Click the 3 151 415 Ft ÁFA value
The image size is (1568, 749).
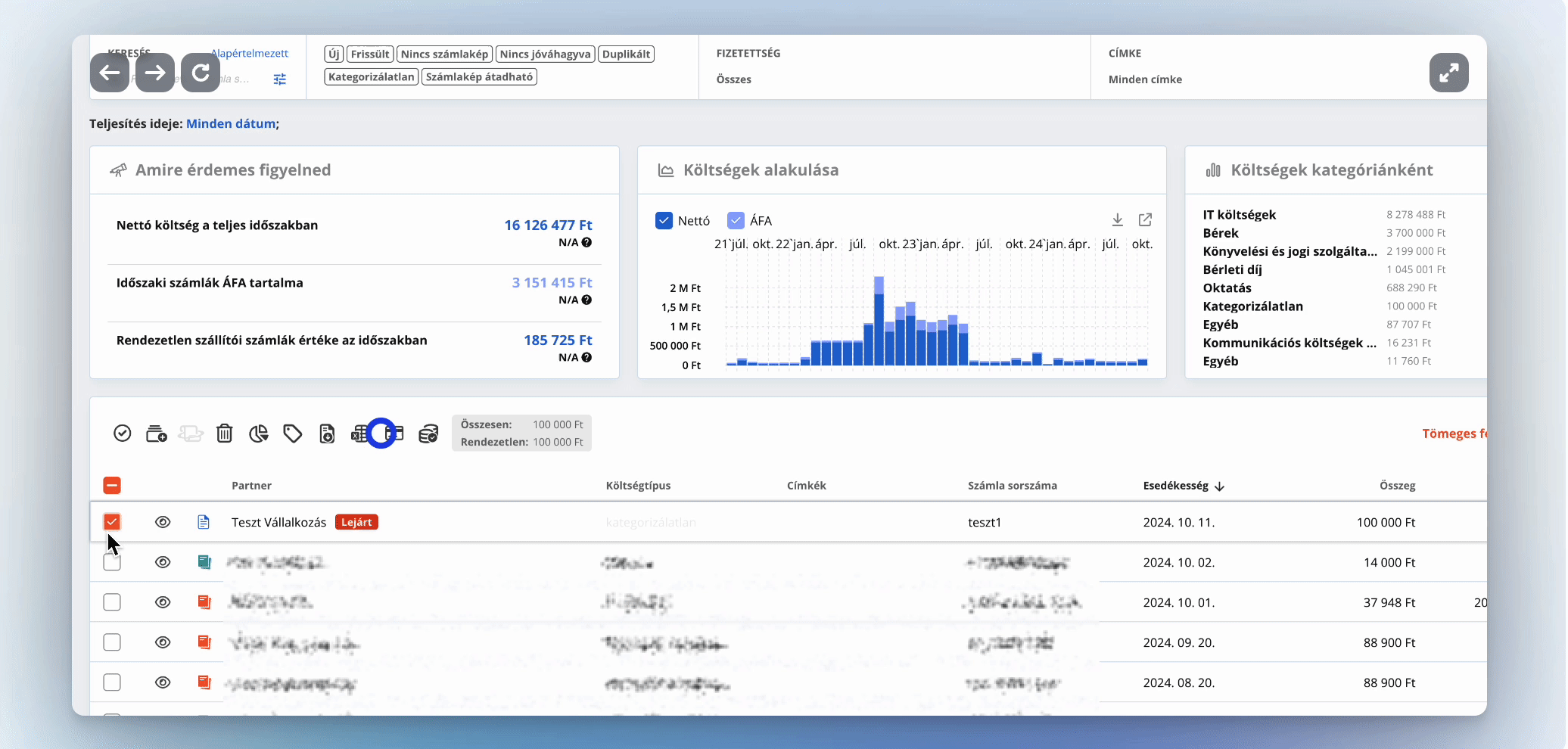pos(552,282)
